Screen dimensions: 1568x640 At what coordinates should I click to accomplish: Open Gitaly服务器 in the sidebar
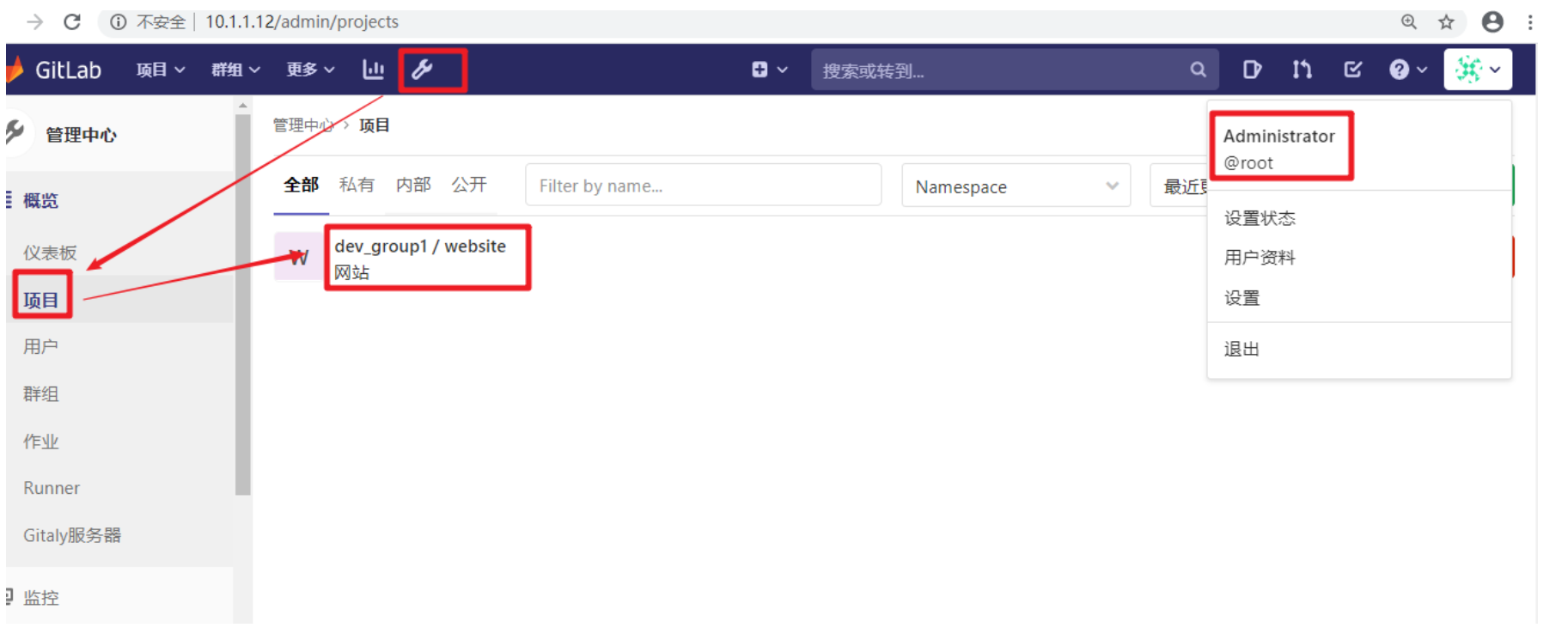(x=72, y=535)
